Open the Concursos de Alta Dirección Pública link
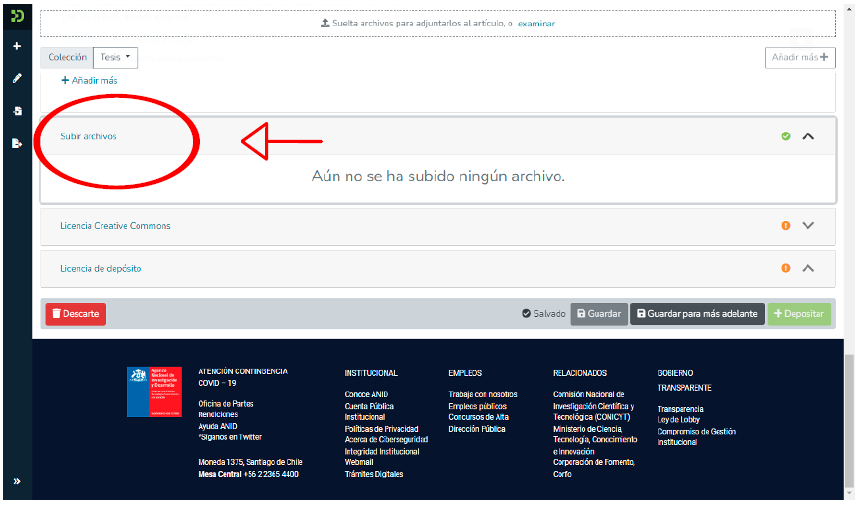The width and height of the screenshot is (860, 505). [x=478, y=423]
